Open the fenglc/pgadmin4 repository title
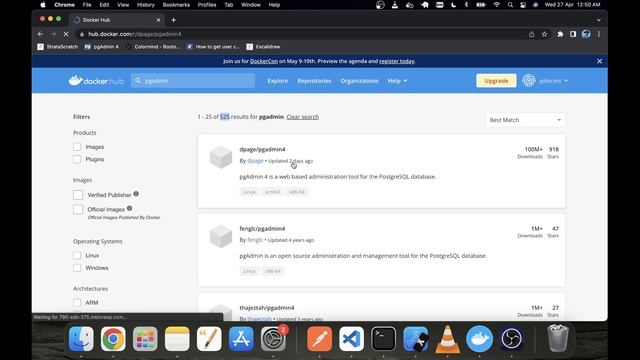 pos(262,229)
